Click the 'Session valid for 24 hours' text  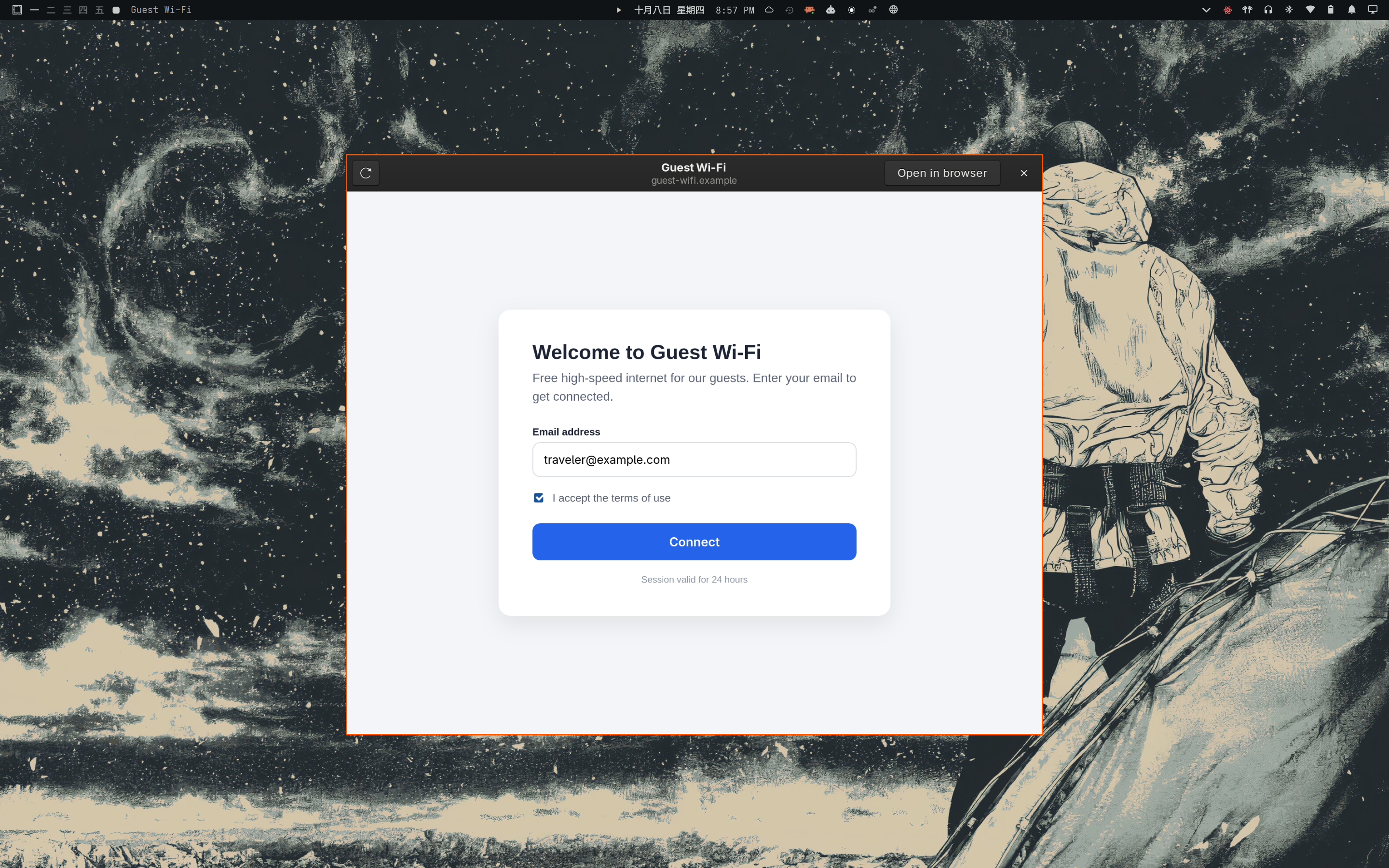694,579
